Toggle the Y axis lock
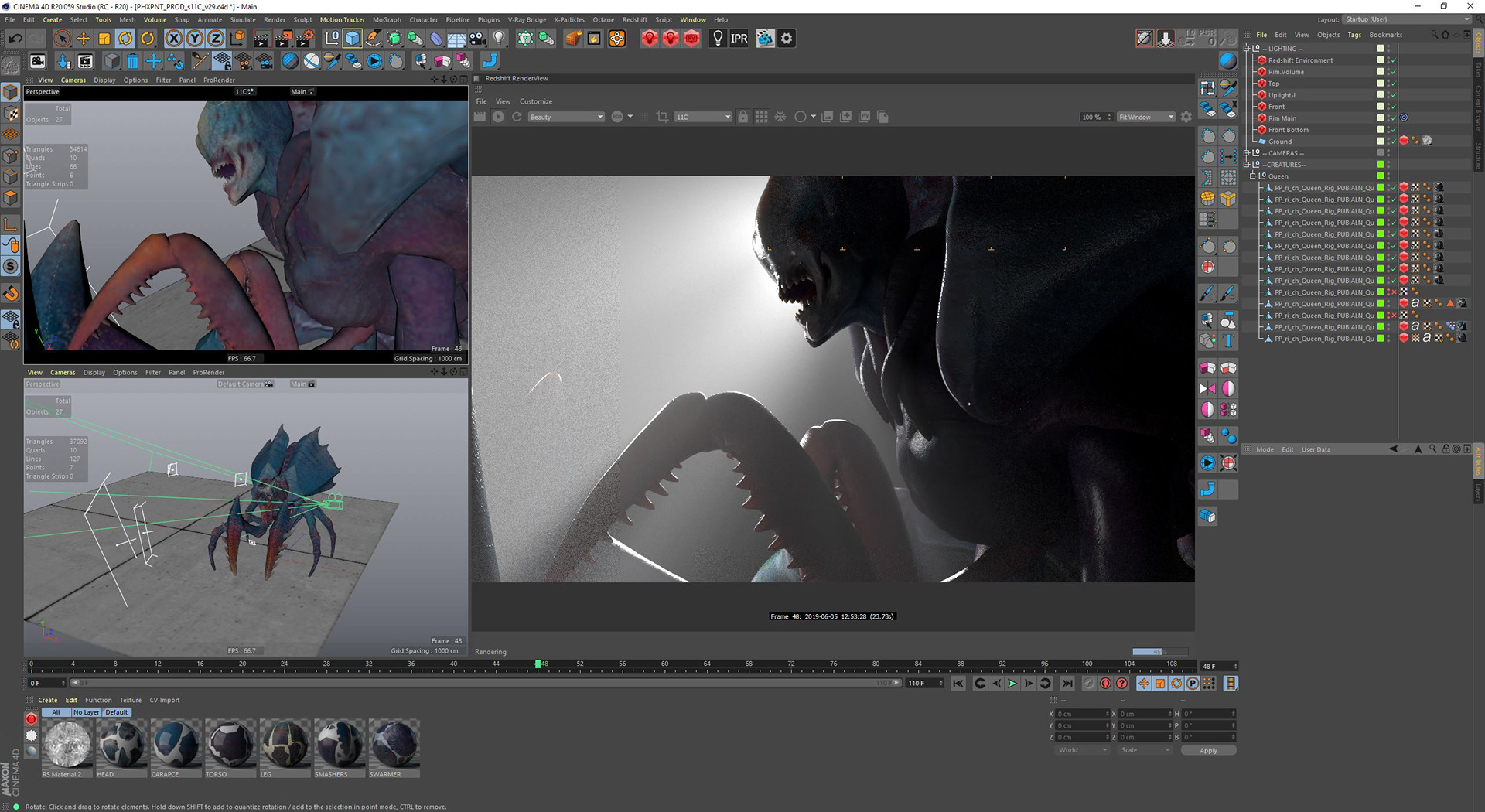1485x812 pixels. pos(195,39)
